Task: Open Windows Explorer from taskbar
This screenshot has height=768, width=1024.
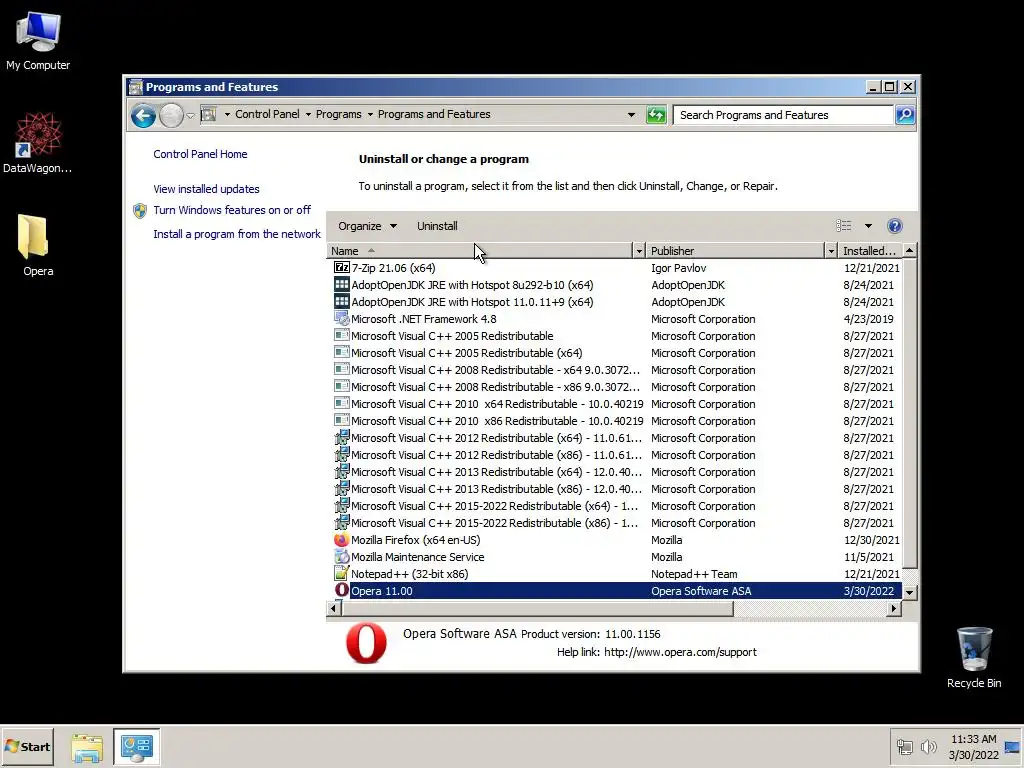Action: tap(87, 748)
